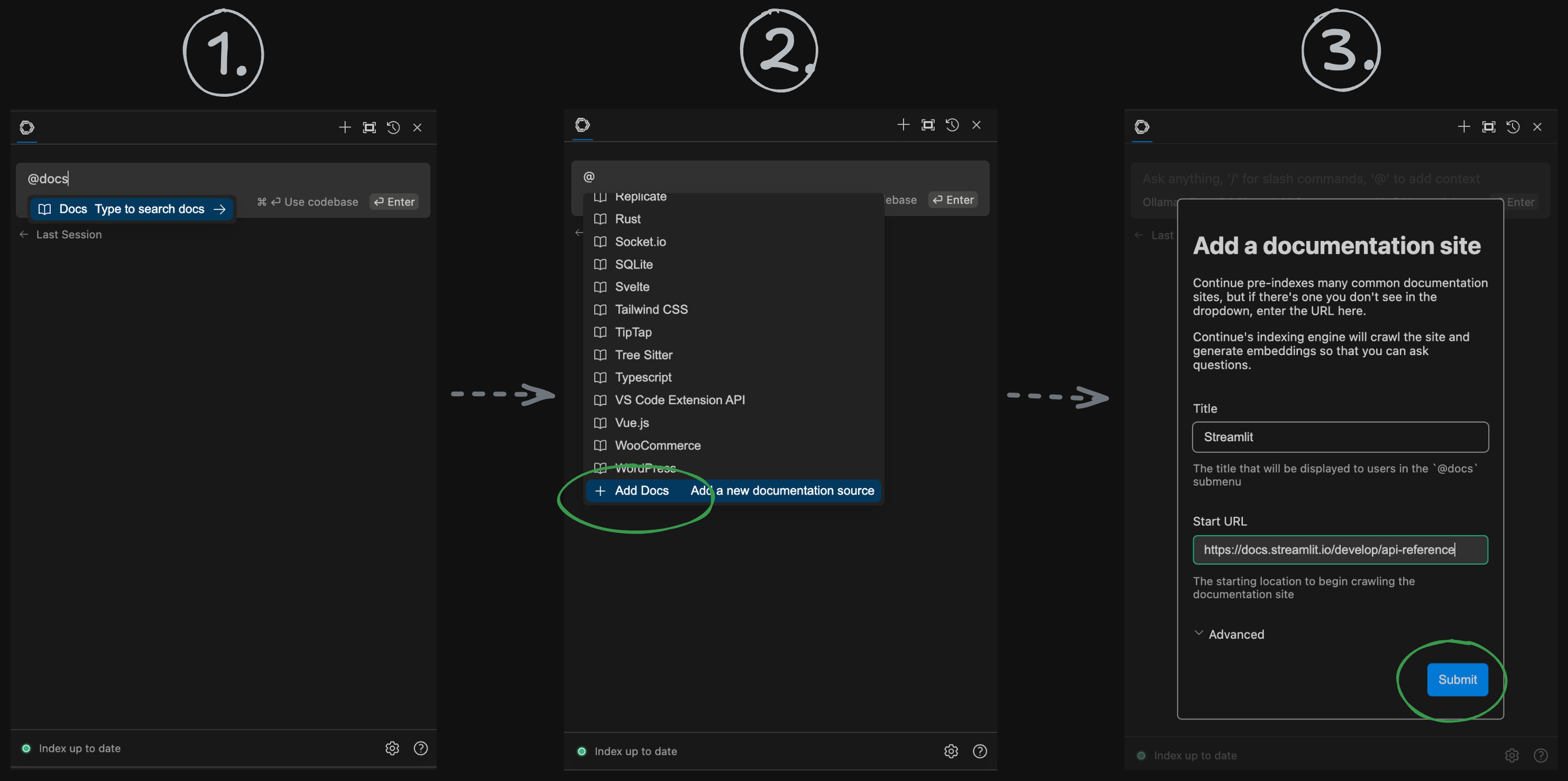The height and width of the screenshot is (781, 1568).
Task: Click the expand window icon panel 1
Action: click(369, 127)
